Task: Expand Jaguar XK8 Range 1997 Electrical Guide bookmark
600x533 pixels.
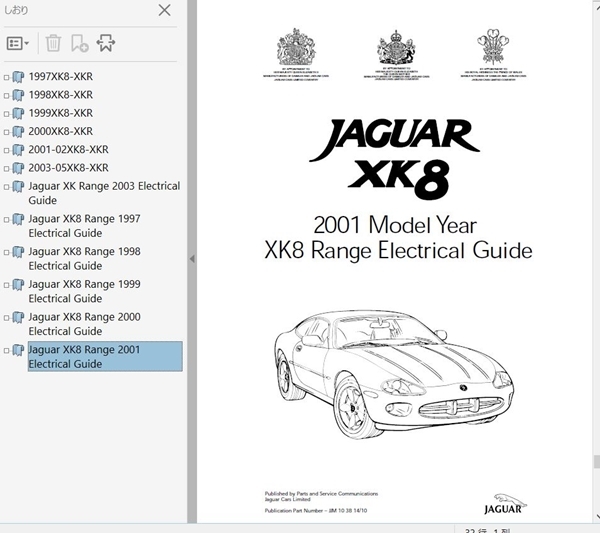Action: coord(6,220)
